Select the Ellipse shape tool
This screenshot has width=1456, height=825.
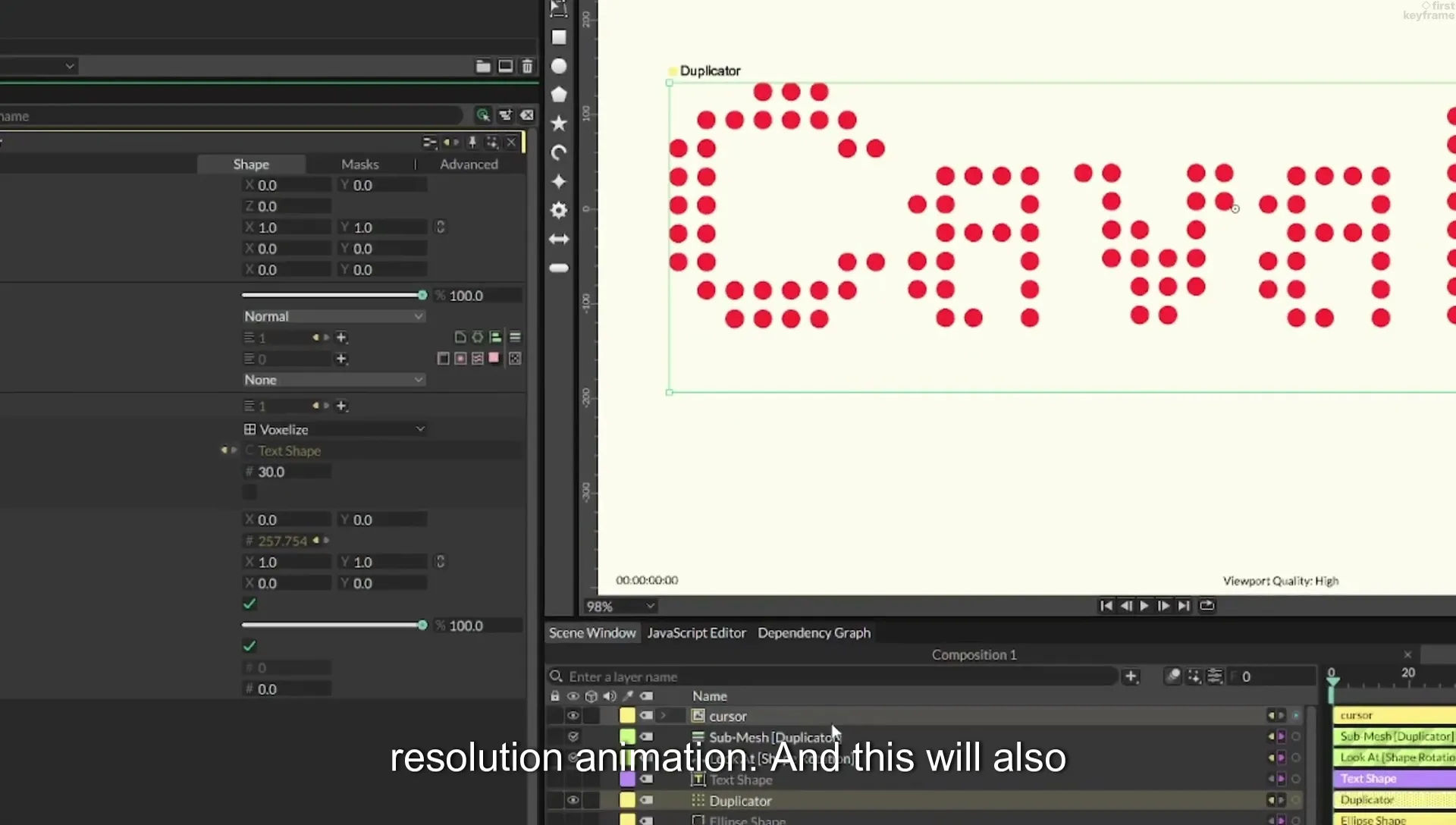tap(559, 67)
